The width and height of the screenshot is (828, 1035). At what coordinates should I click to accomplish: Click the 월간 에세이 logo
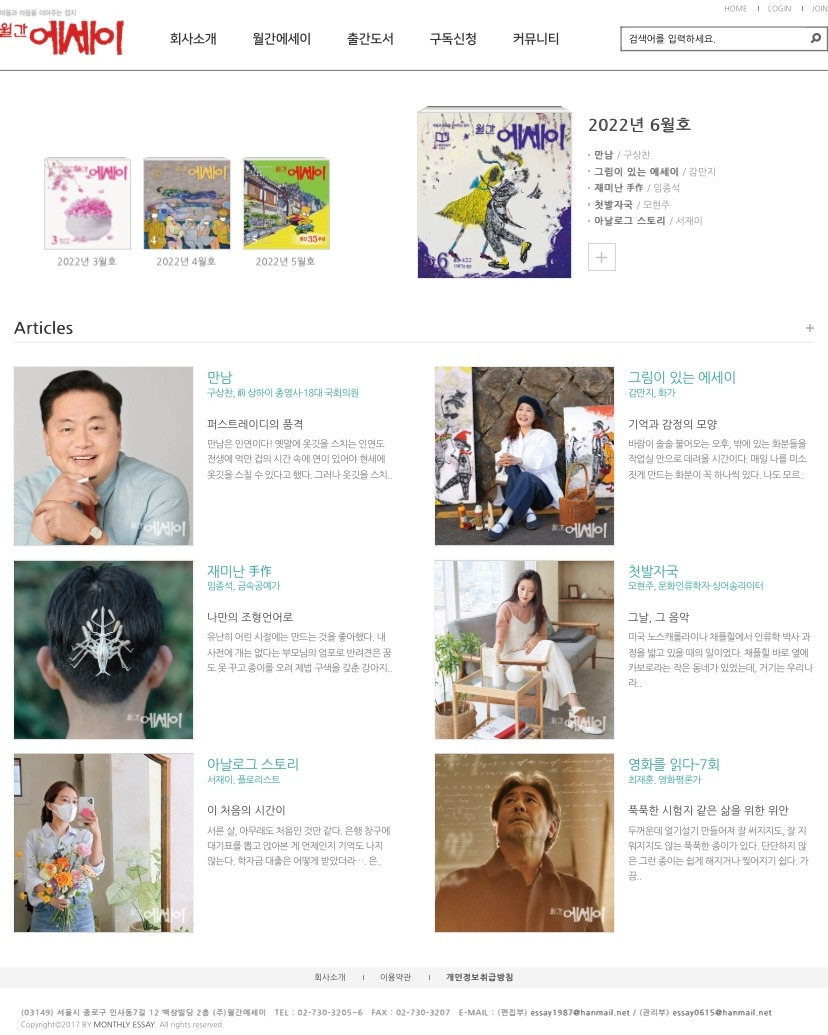[x=61, y=34]
